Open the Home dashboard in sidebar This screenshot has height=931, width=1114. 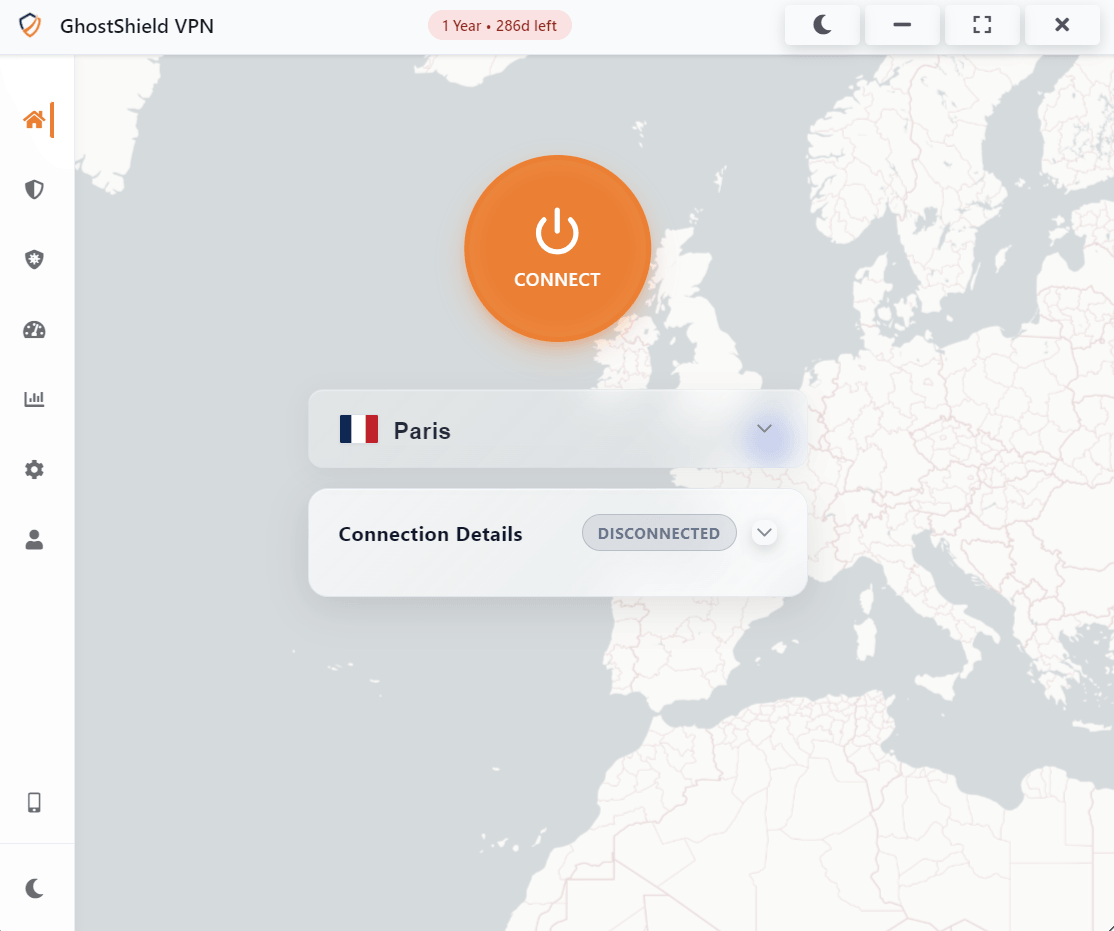pos(34,120)
